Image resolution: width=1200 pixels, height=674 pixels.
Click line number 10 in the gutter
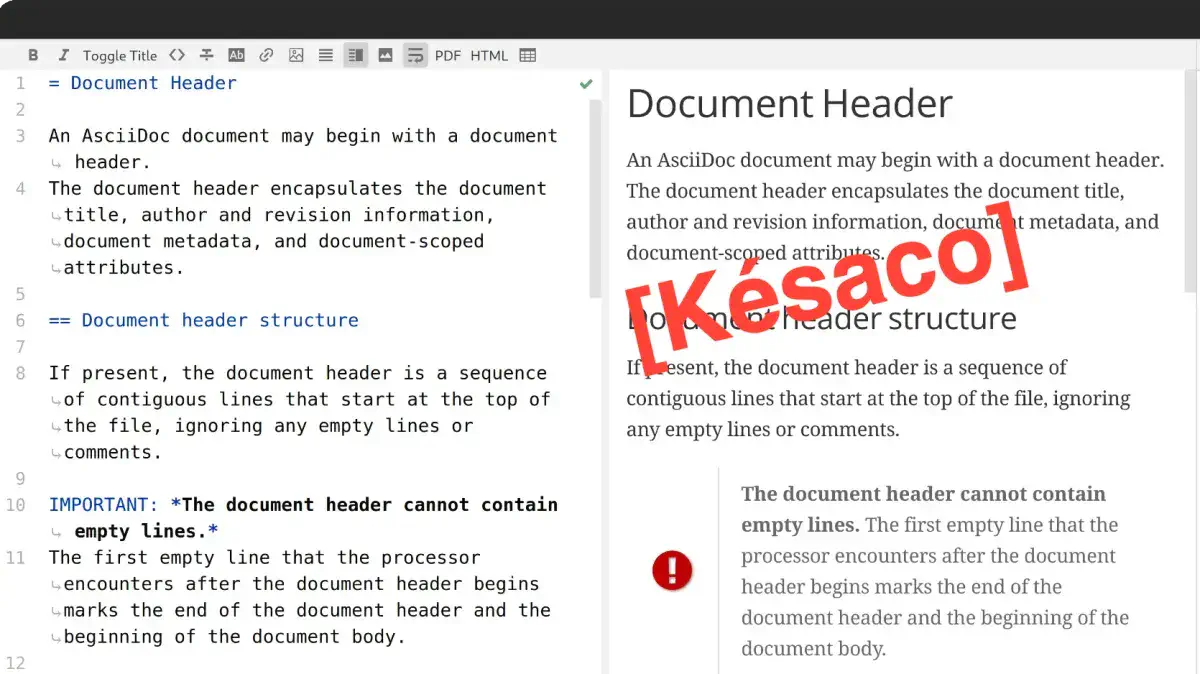tap(16, 505)
